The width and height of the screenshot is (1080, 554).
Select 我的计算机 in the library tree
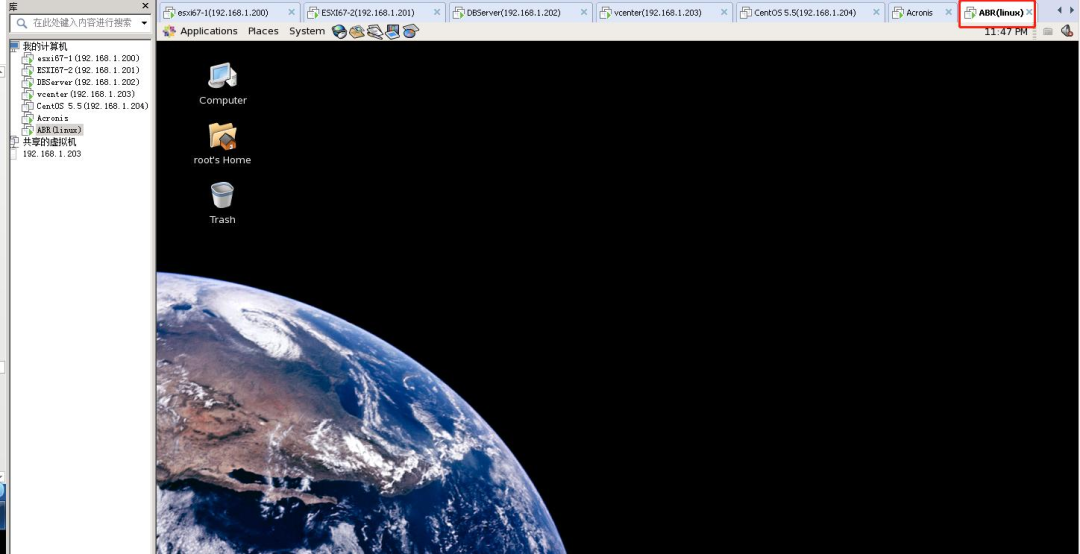[x=45, y=46]
